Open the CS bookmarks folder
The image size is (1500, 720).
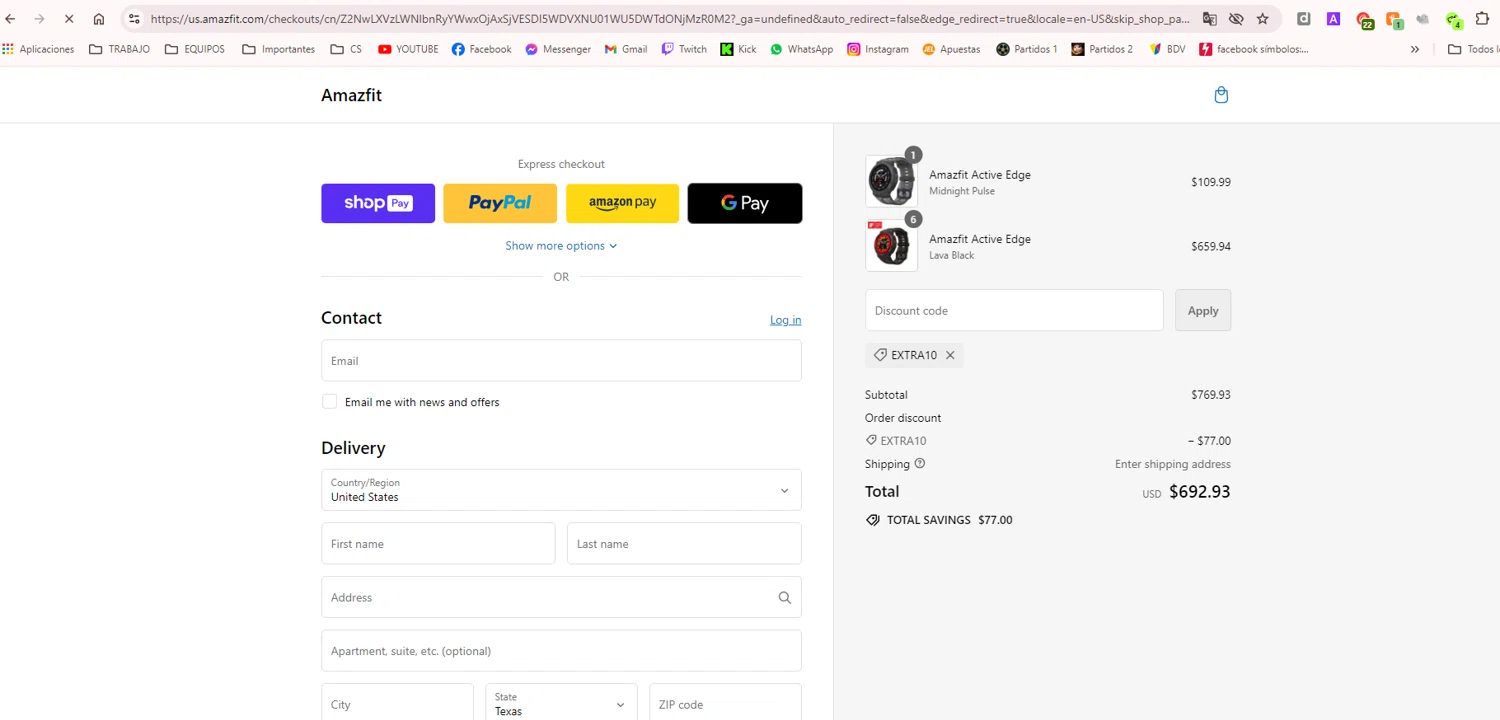tap(346, 49)
